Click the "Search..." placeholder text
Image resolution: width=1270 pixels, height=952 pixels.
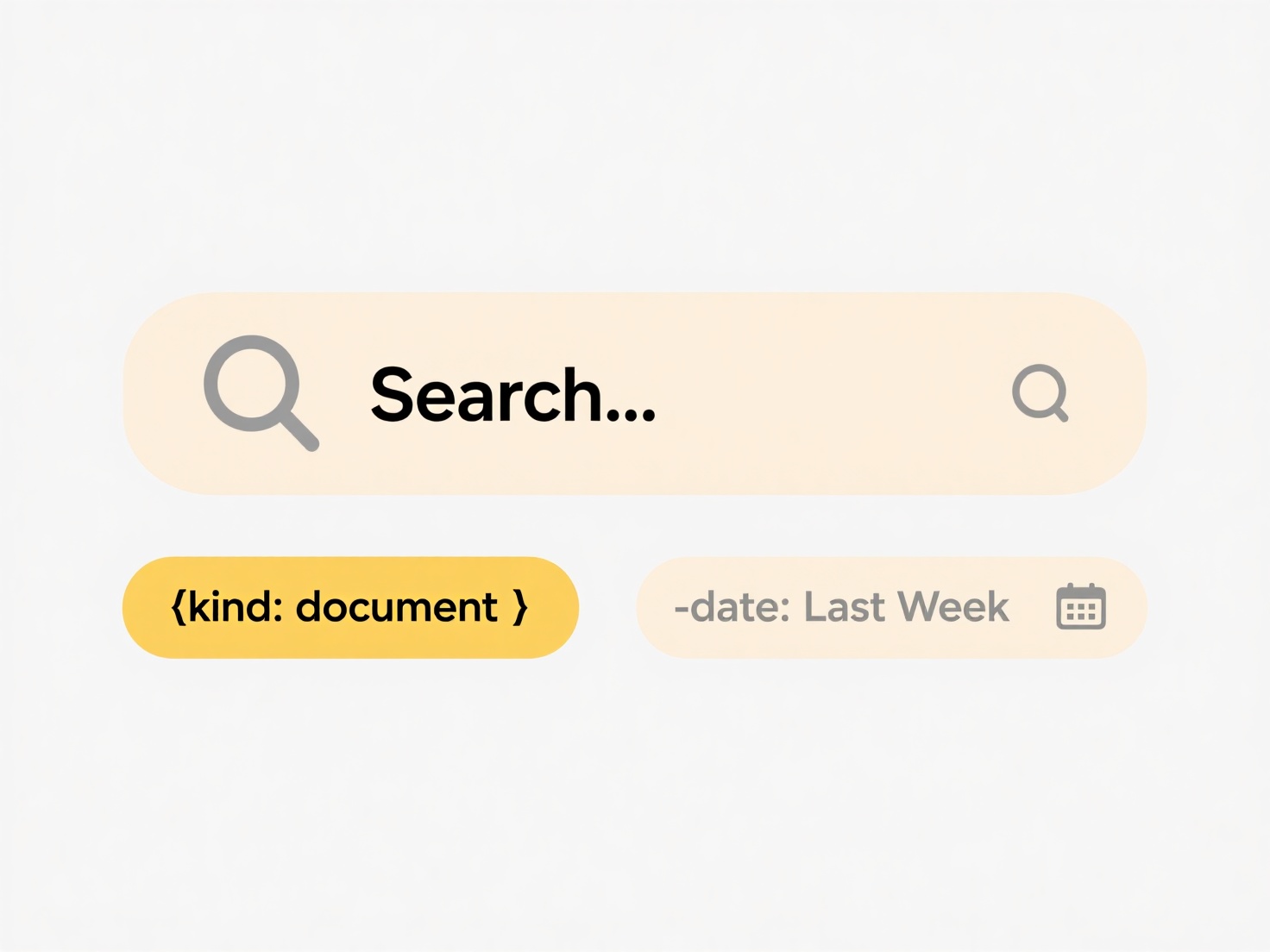(x=513, y=395)
